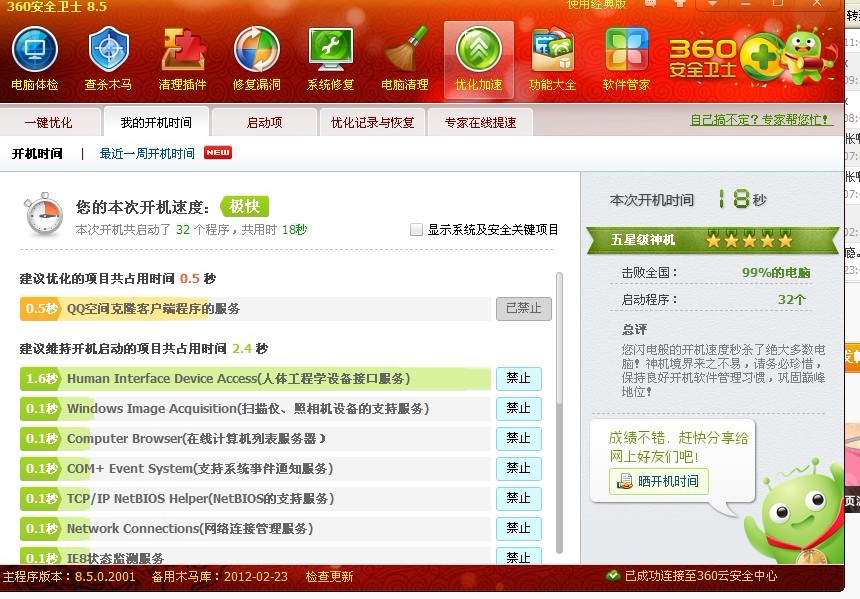
Task: Select the Computer Browser row
Action: (x=256, y=438)
